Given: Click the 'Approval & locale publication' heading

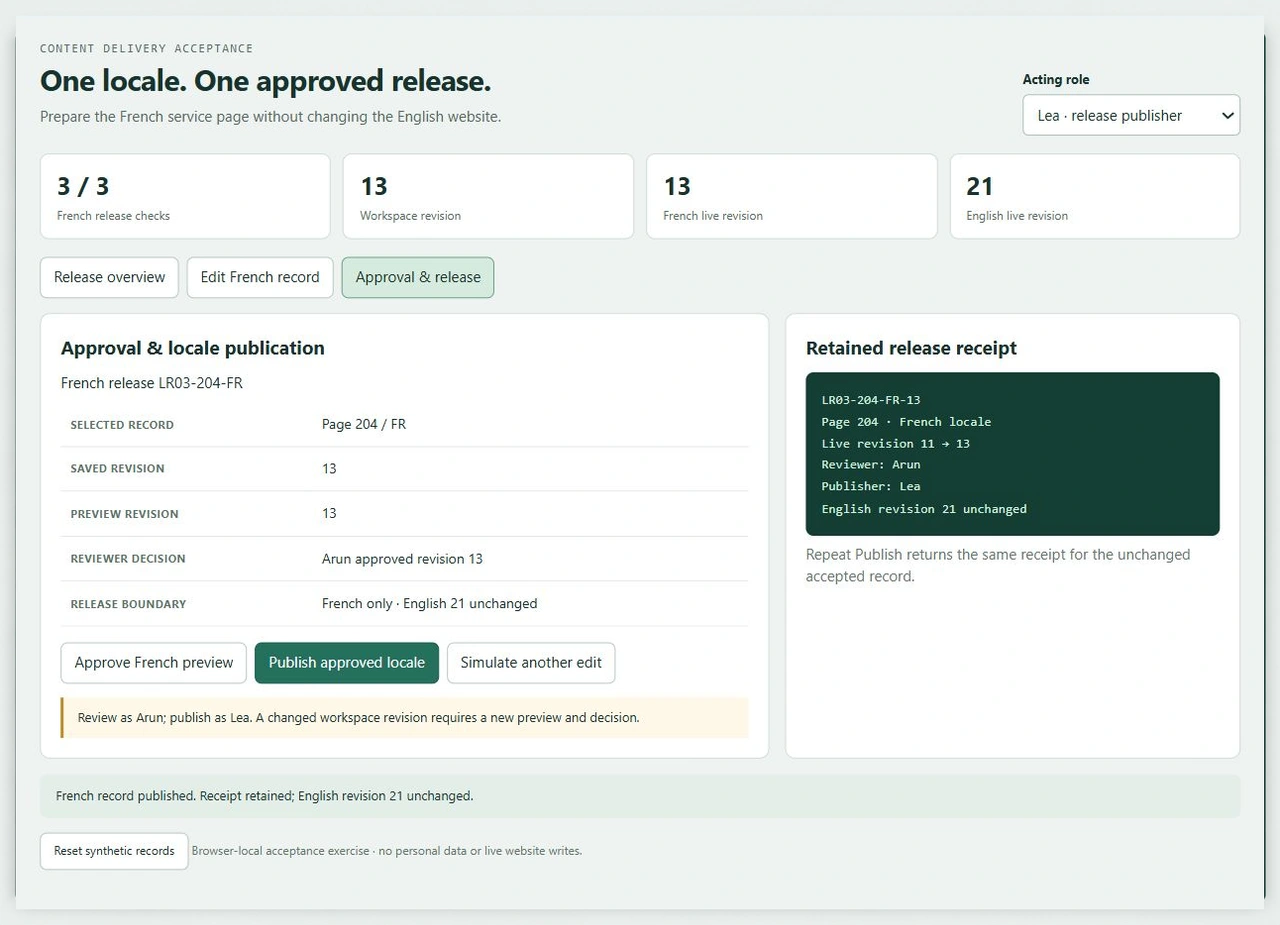Looking at the screenshot, I should (193, 348).
